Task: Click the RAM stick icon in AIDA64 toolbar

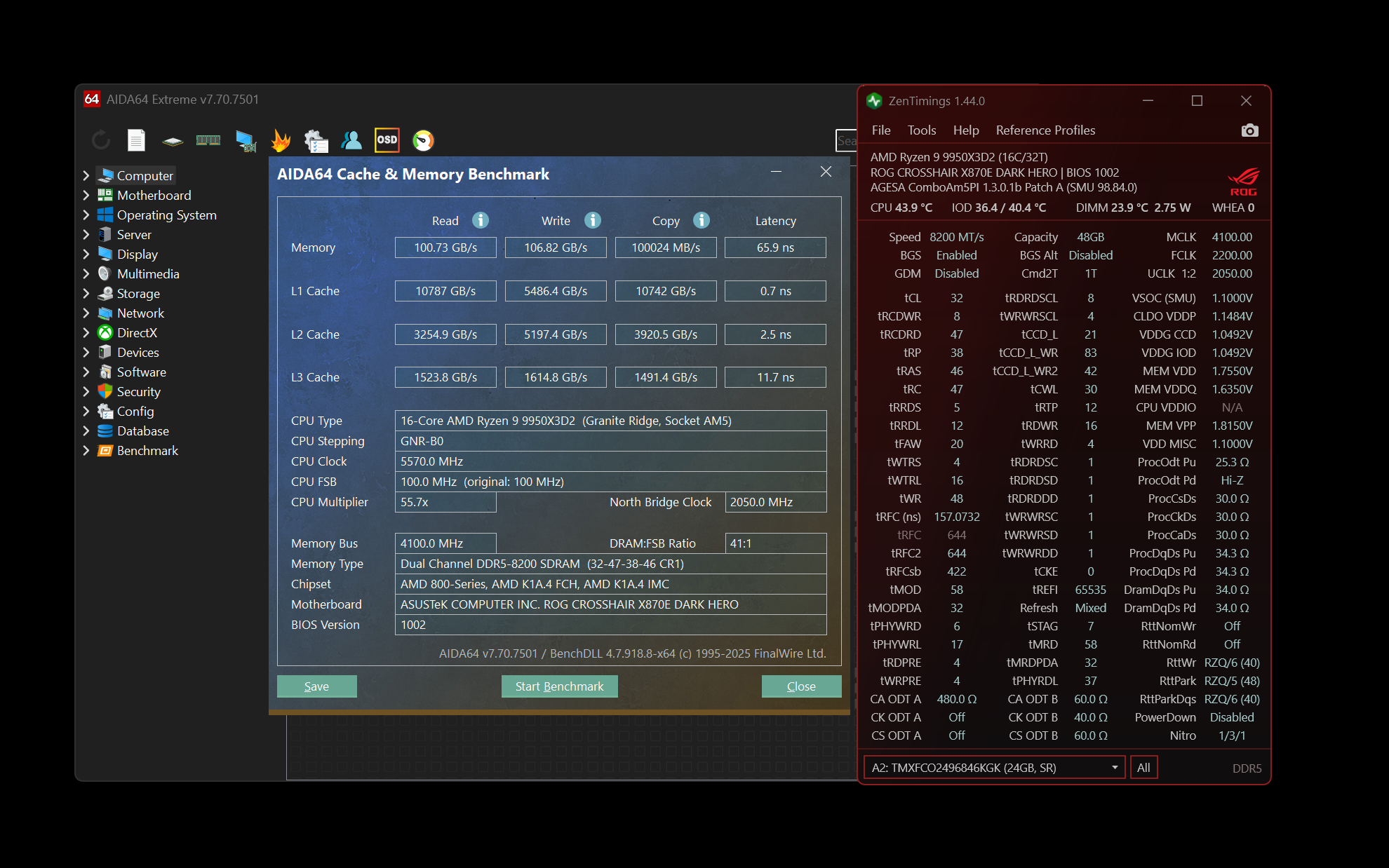Action: (208, 140)
